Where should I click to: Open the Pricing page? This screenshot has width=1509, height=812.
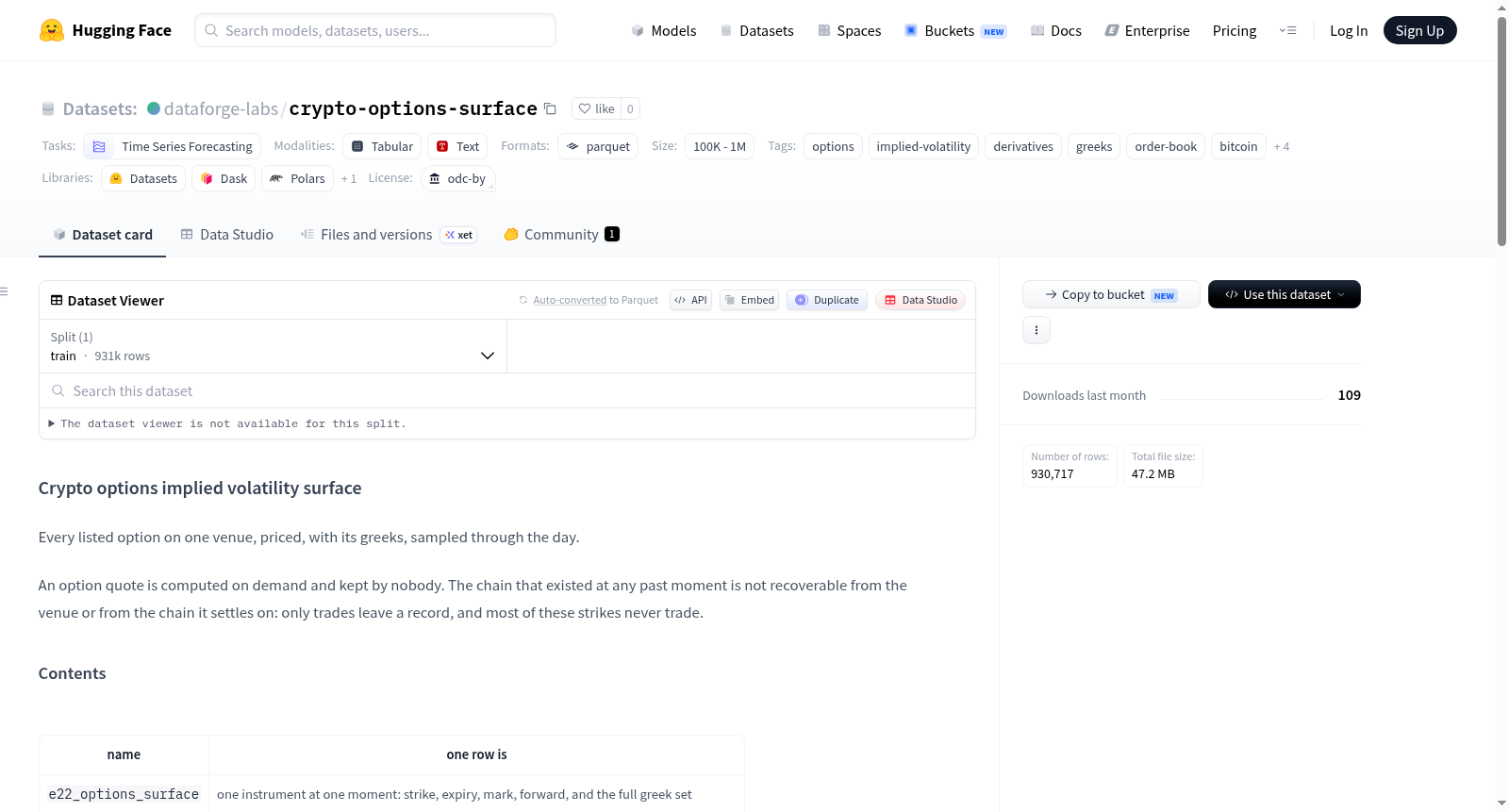[1235, 30]
